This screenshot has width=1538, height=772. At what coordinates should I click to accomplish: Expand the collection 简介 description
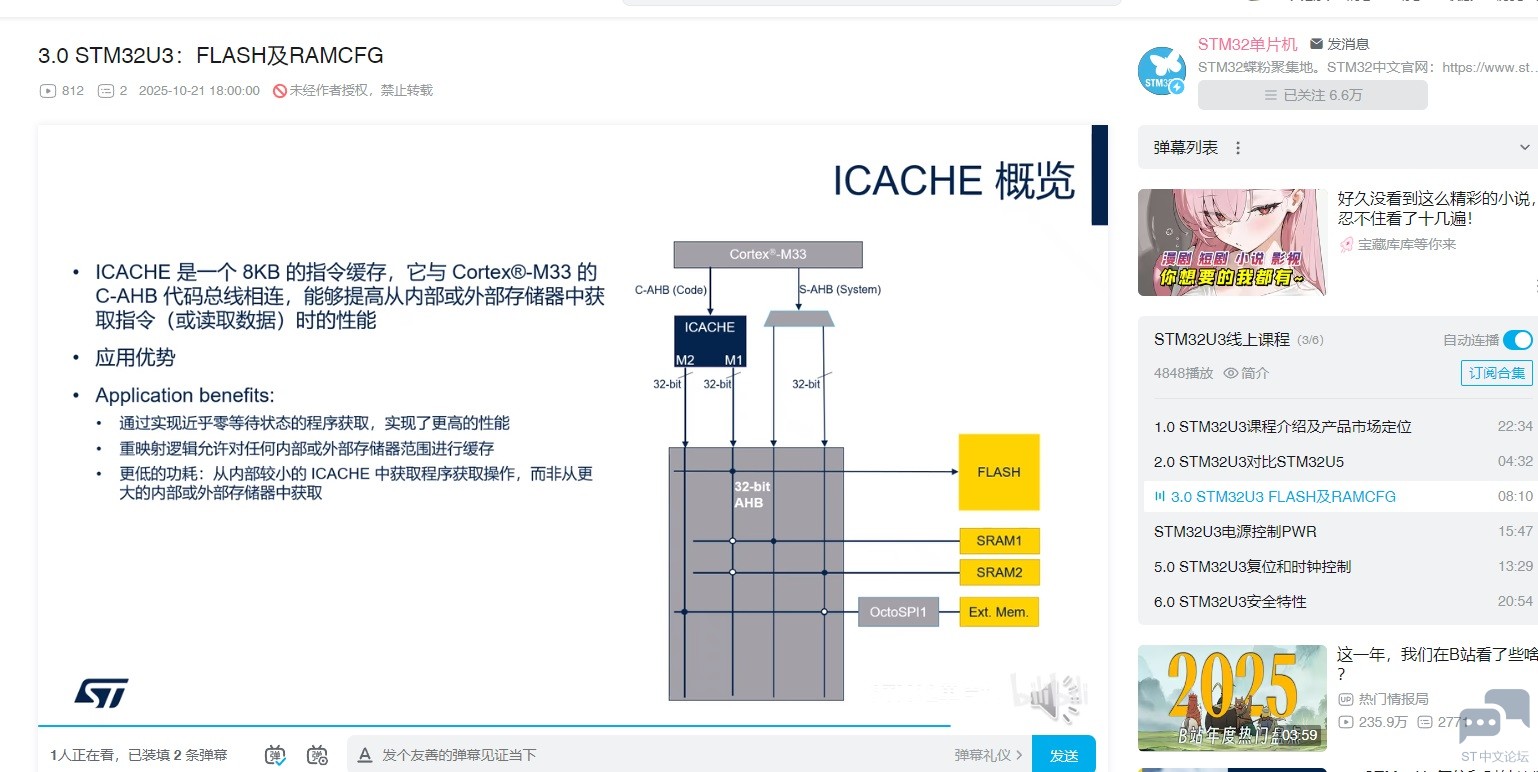coord(1246,373)
